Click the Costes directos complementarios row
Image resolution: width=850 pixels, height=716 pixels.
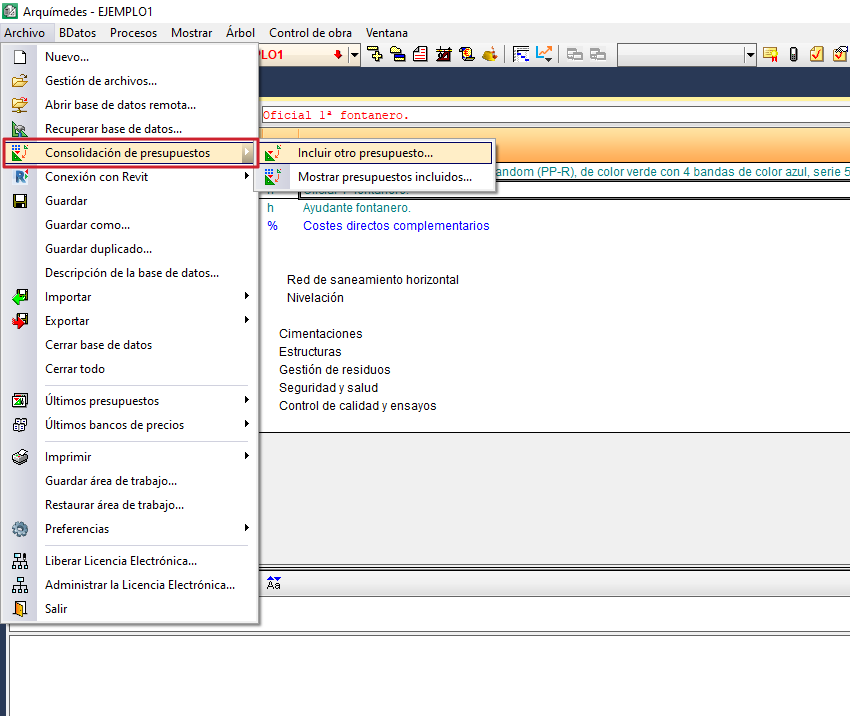[396, 226]
